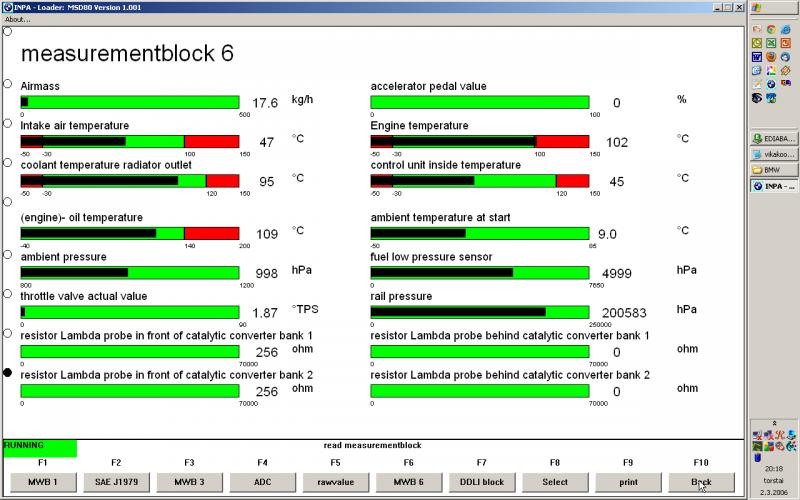Launch Firefox from quick launch

[771, 57]
